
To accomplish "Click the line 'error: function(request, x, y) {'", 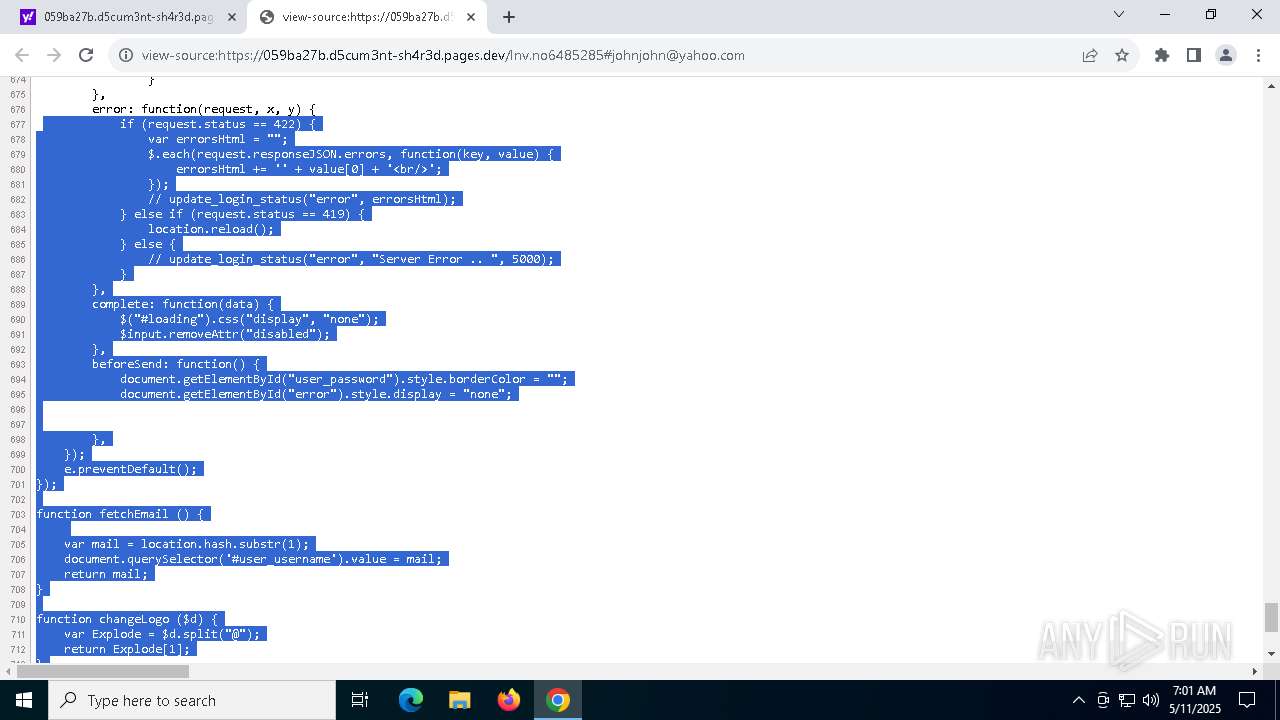I will click(204, 109).
